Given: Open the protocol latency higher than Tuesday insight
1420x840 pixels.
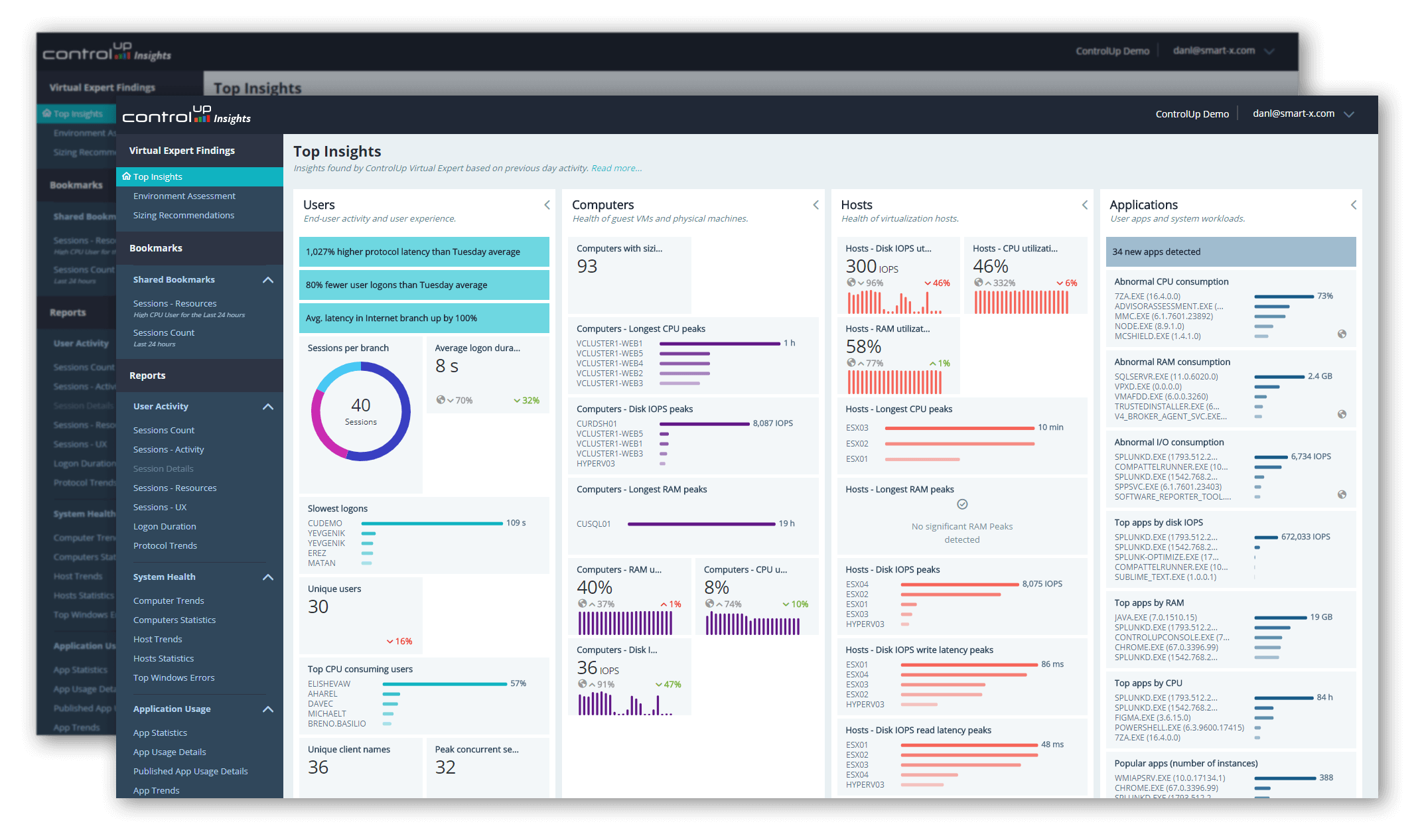Looking at the screenshot, I should pos(424,251).
